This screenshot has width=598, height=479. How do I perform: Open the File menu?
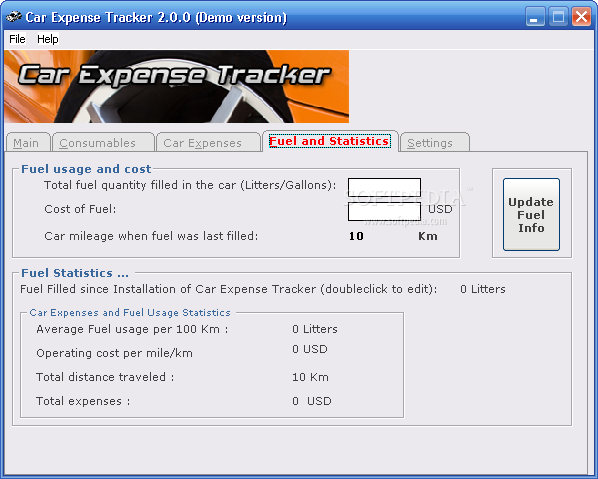click(17, 39)
